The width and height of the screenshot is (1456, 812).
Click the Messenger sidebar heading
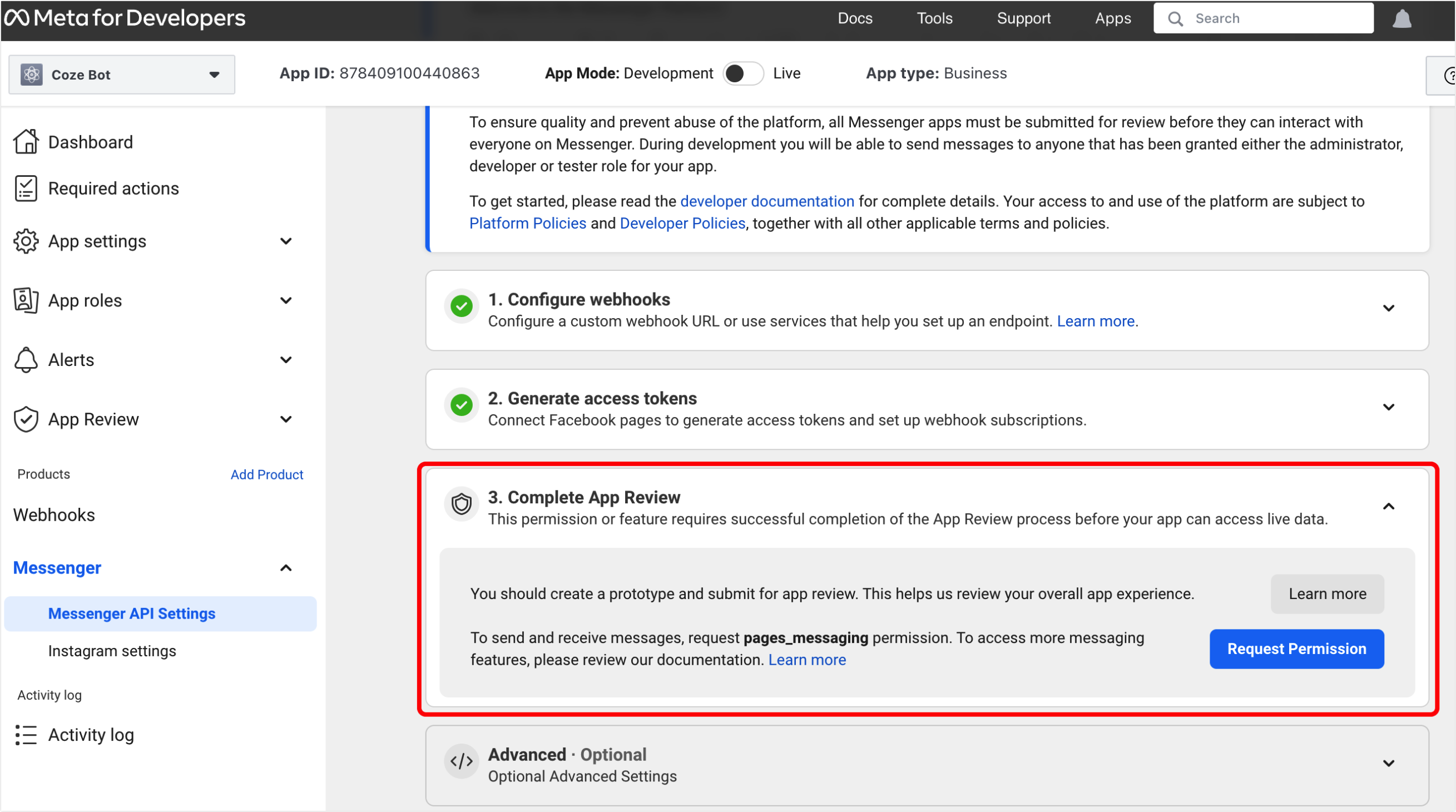point(57,568)
